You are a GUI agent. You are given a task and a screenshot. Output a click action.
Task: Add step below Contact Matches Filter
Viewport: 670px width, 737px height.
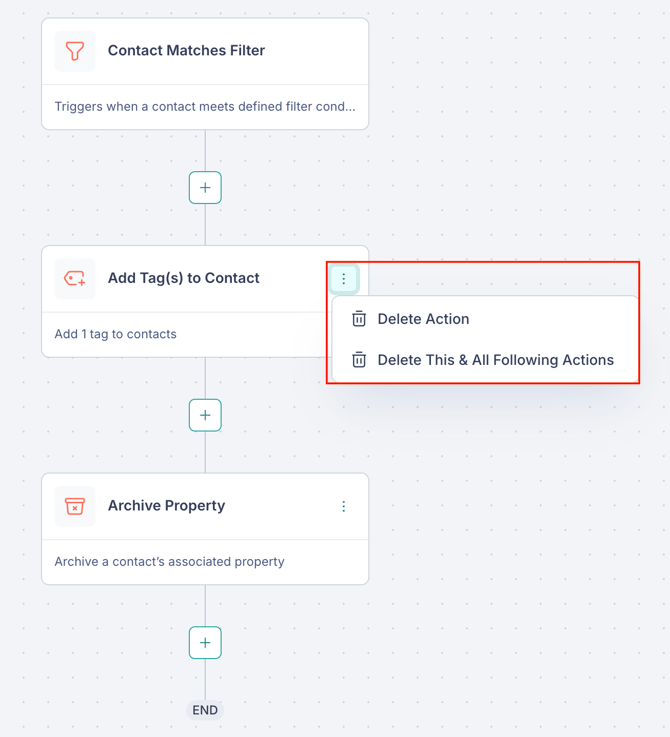(205, 188)
